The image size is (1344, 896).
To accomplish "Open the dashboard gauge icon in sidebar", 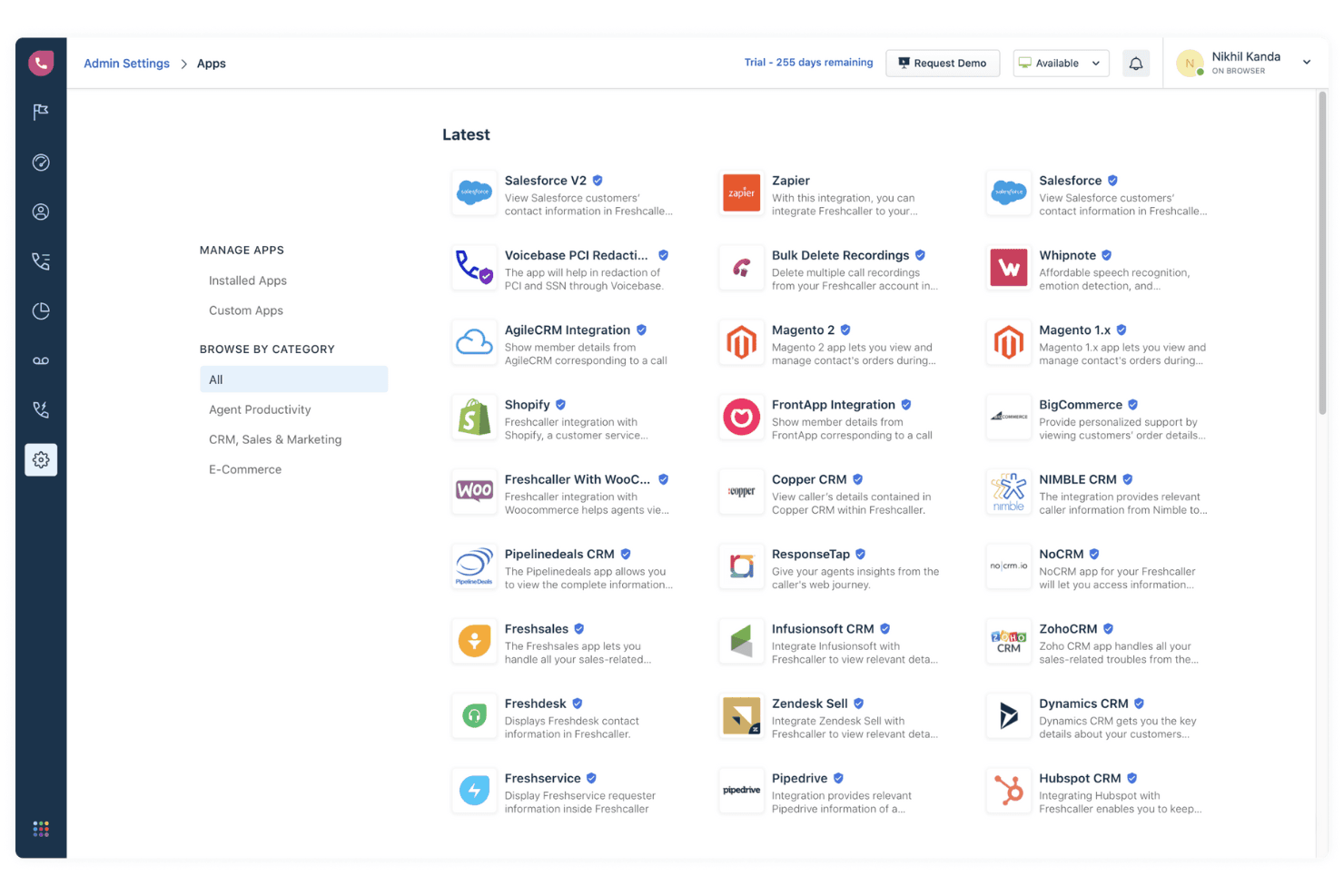I will click(x=41, y=162).
